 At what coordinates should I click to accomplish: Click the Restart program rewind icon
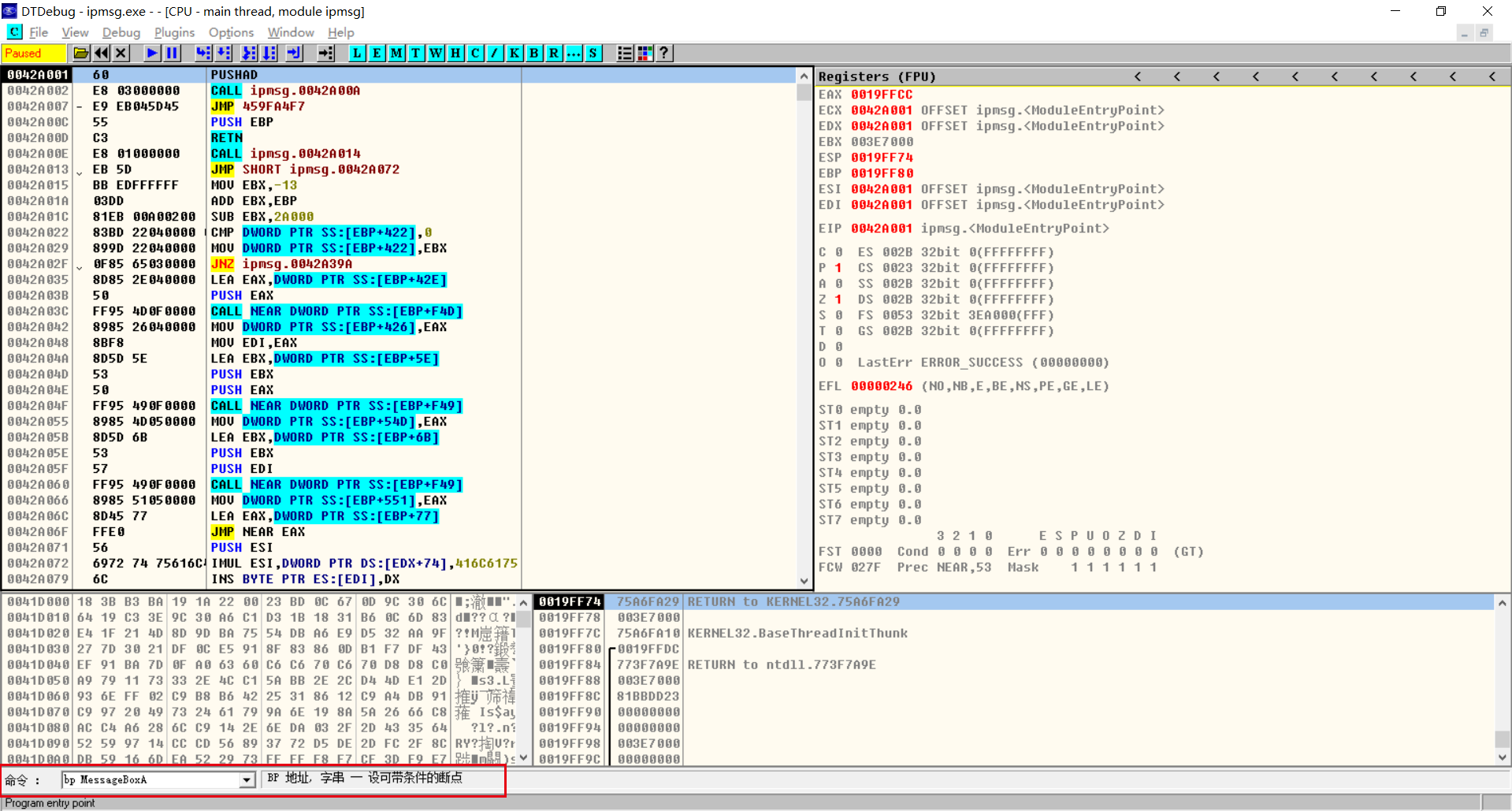(x=102, y=53)
